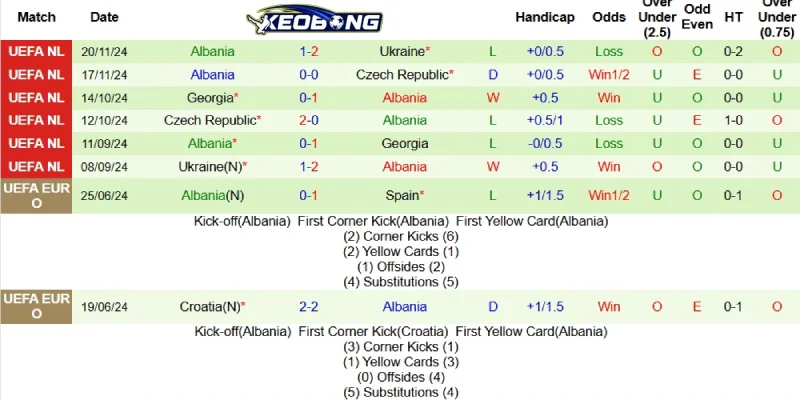Open the 2-0 score on 12/10/24 row
This screenshot has height=400, width=800.
pyautogui.click(x=309, y=121)
